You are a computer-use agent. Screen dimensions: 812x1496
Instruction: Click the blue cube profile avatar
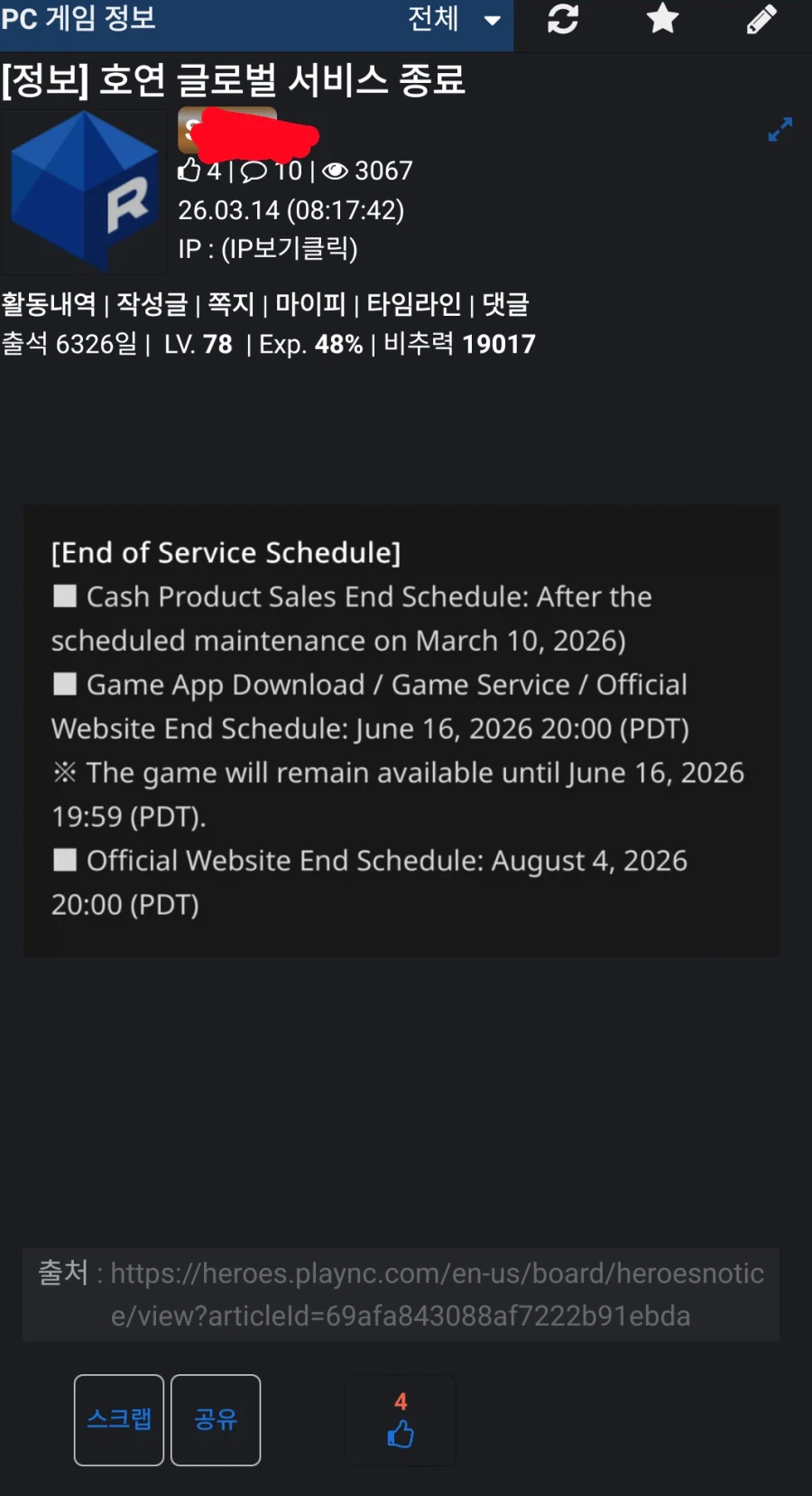[x=85, y=191]
